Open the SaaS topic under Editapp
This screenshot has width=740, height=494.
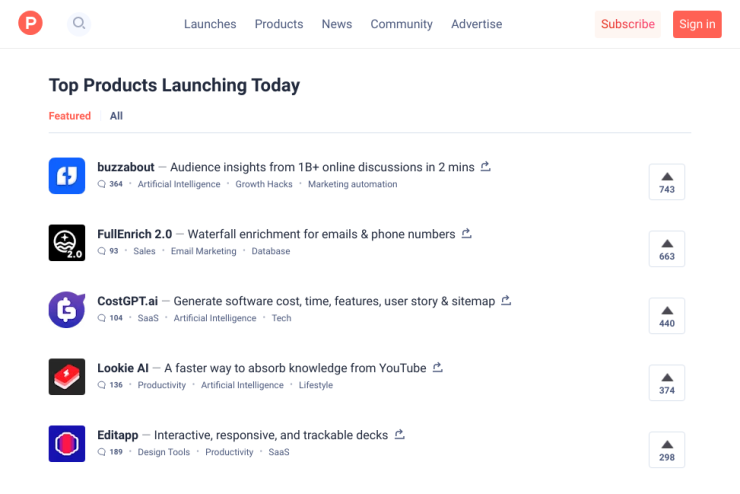279,452
